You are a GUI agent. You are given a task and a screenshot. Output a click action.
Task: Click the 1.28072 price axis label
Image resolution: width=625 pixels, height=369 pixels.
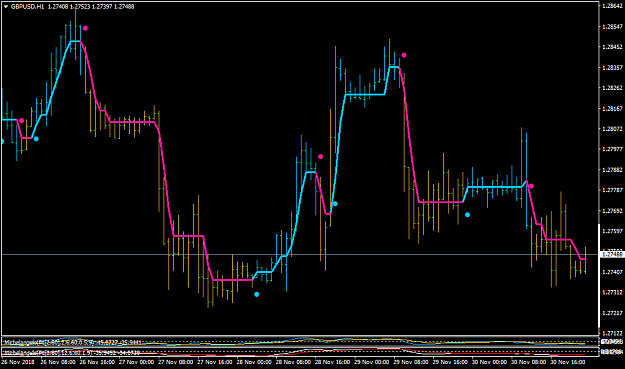coord(612,129)
